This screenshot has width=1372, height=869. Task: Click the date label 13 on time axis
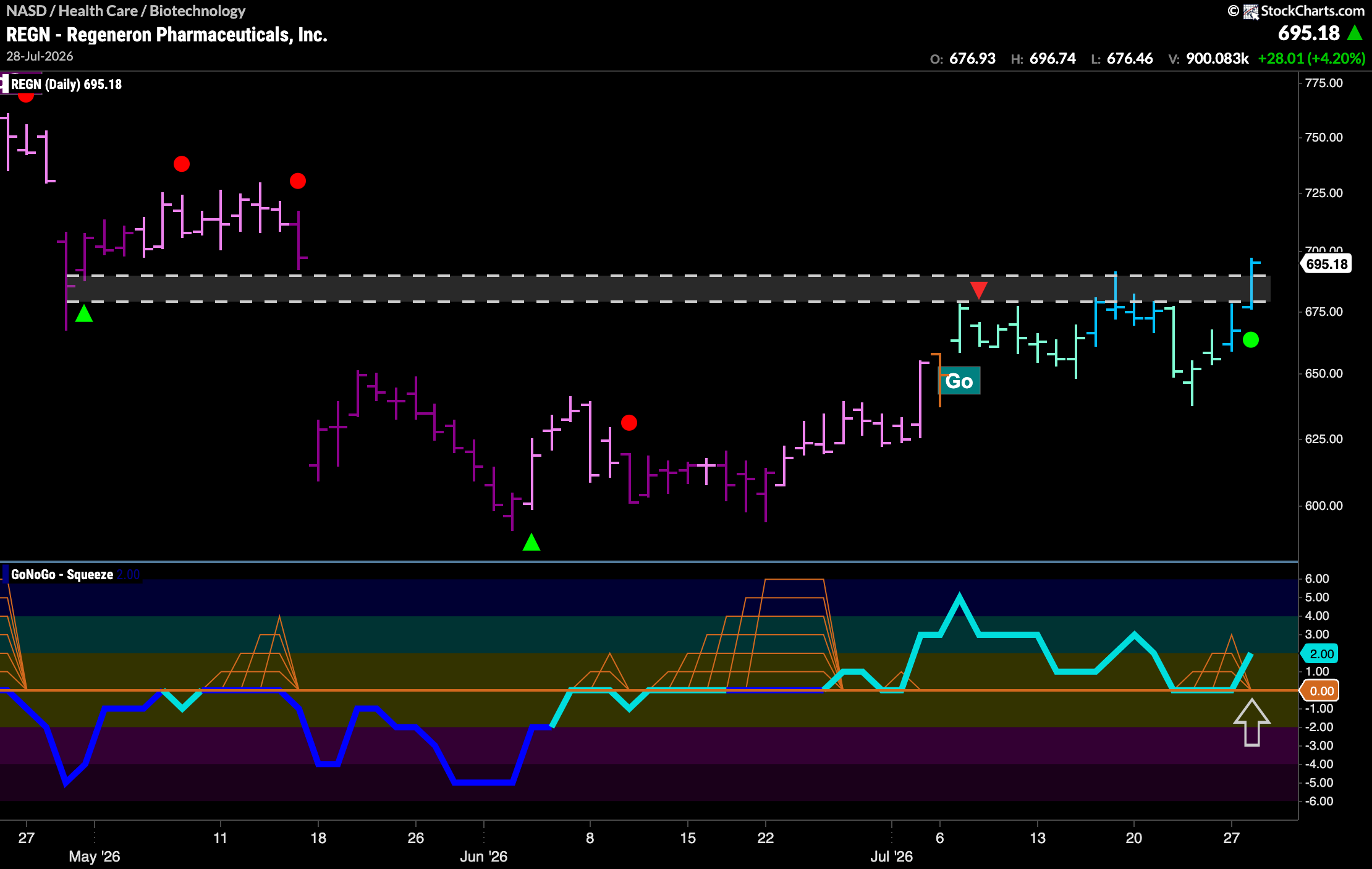click(1037, 838)
